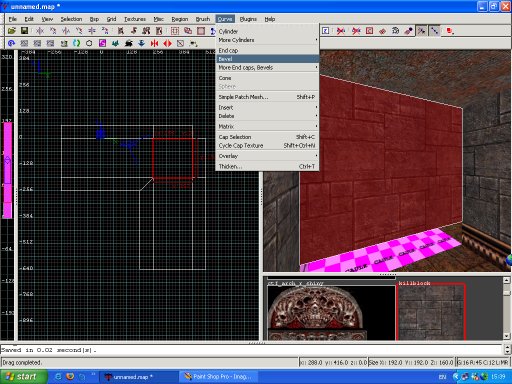Toggle the pressed patch-weld toolbar button

tap(421, 31)
